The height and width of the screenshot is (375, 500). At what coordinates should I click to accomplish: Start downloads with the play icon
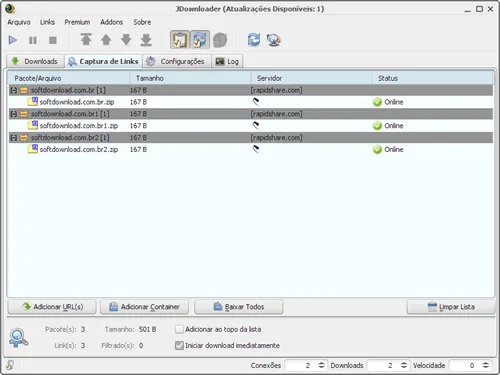point(13,40)
